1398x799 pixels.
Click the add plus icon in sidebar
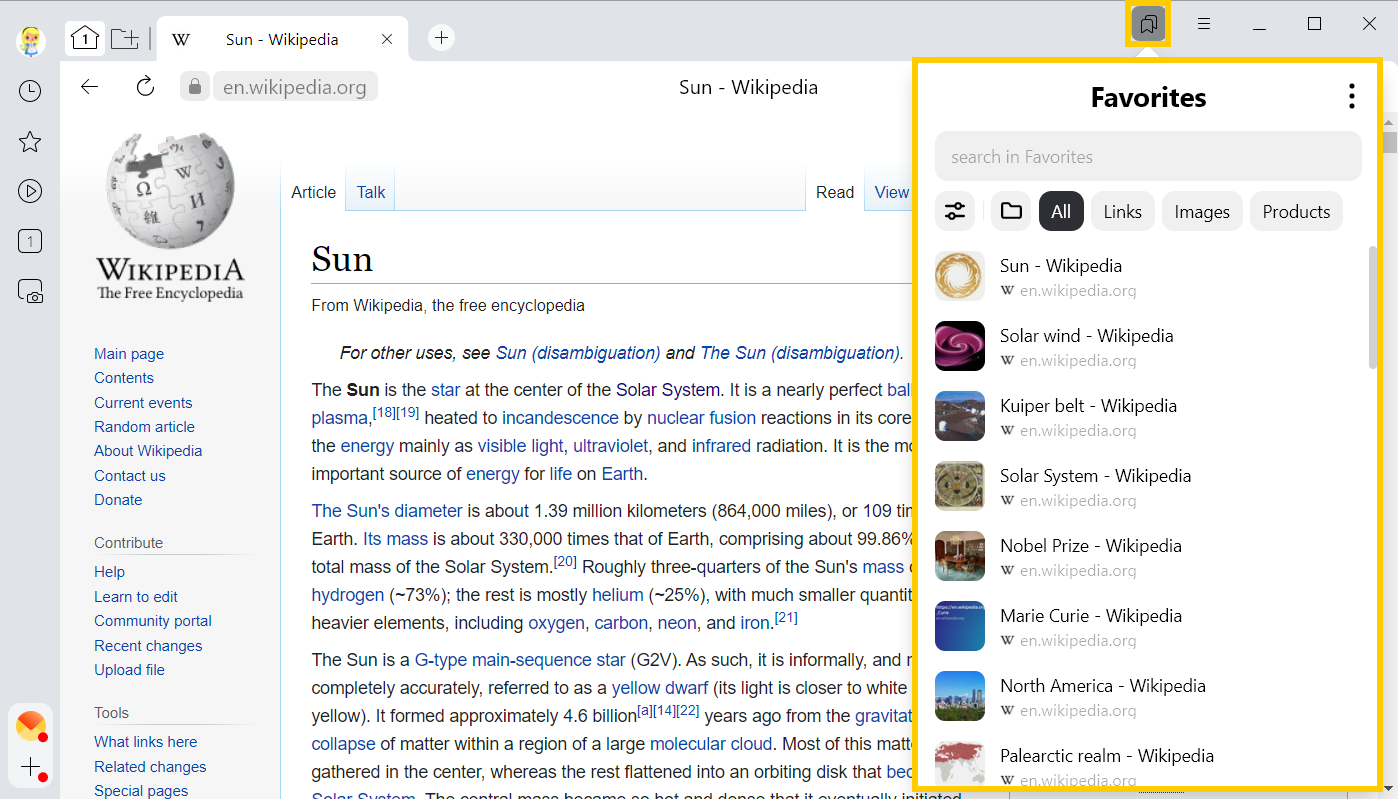(x=31, y=768)
